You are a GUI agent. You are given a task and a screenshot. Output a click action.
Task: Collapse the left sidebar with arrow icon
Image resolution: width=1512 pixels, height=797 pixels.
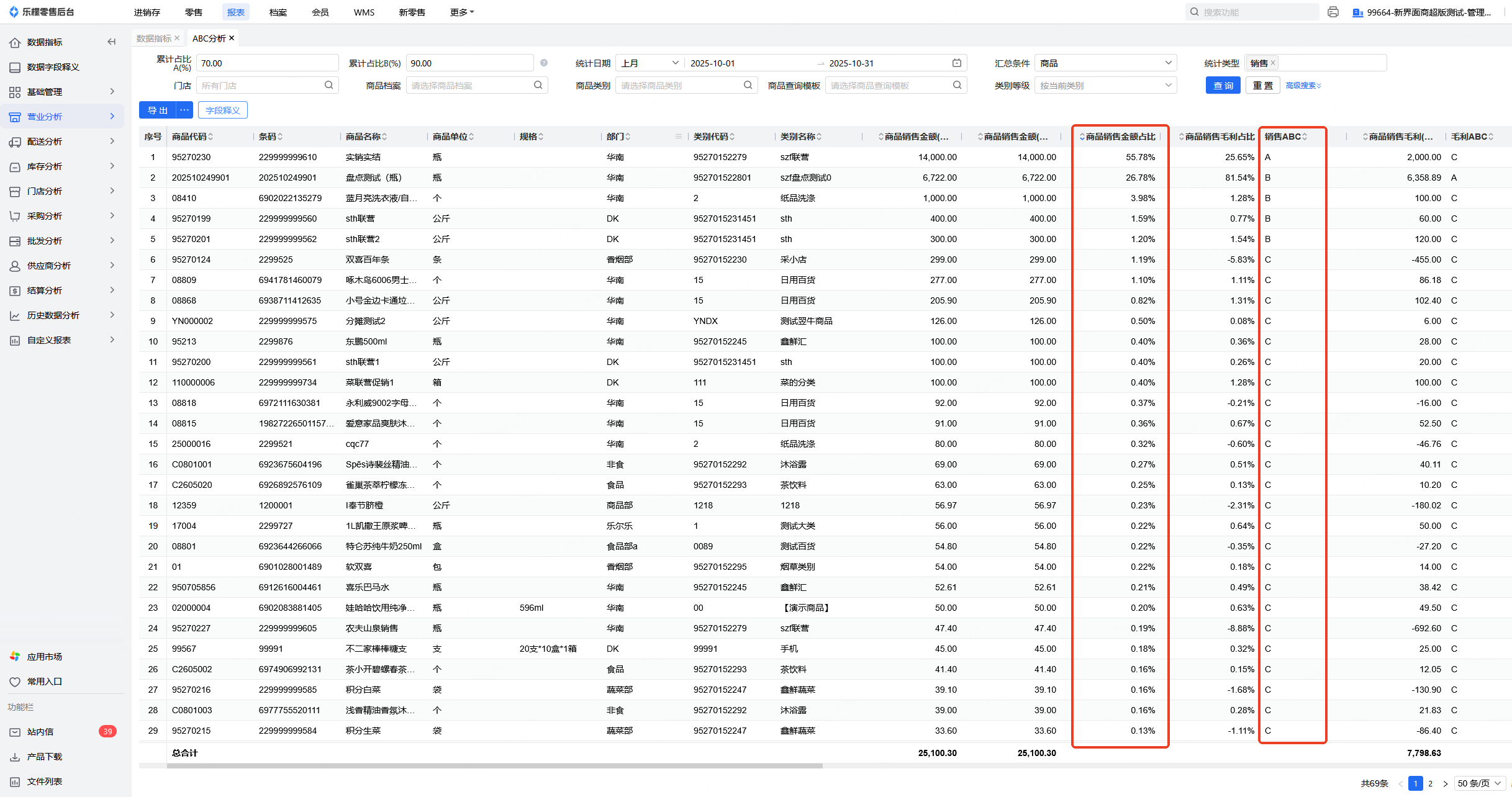[112, 42]
